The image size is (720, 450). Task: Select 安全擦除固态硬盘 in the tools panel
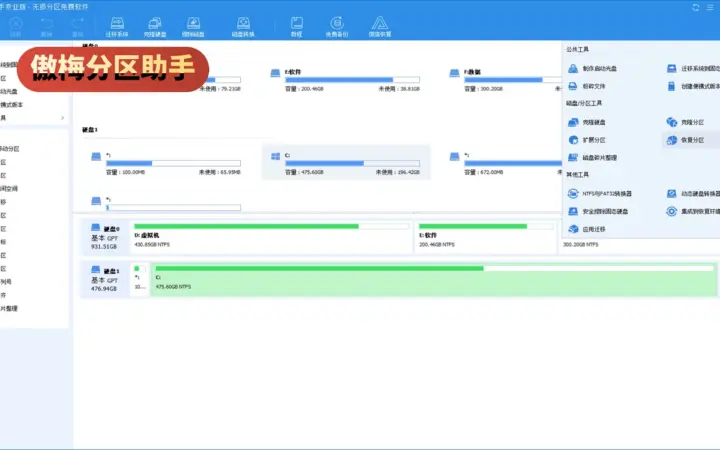tap(598, 211)
